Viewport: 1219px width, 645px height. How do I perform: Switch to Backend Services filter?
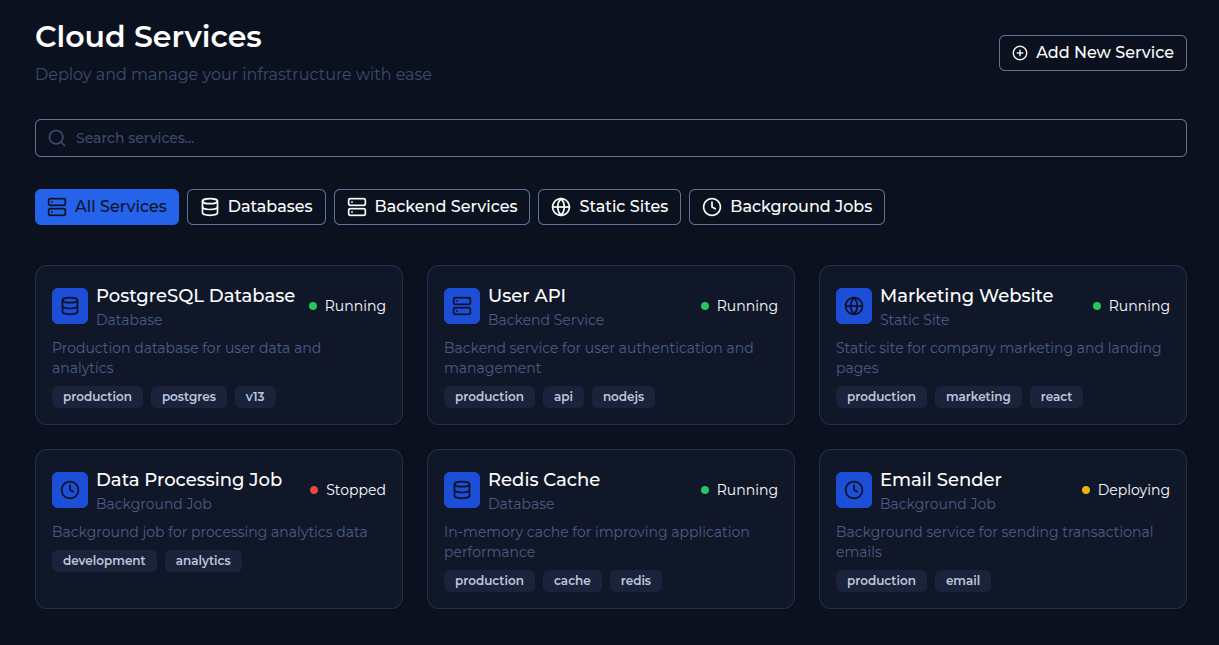click(x=432, y=207)
